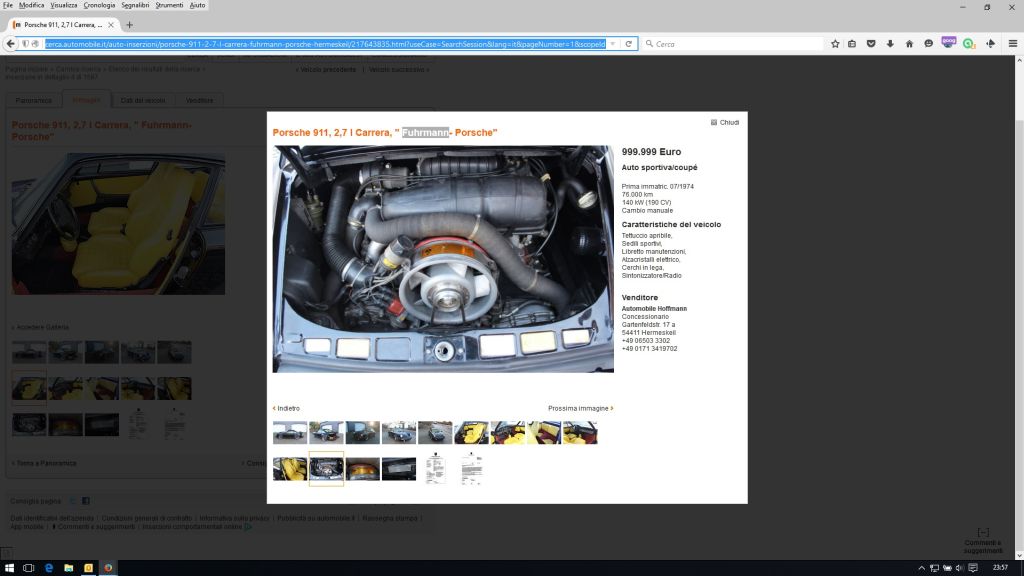Select ninth thumbnail at top row end

tap(580, 432)
